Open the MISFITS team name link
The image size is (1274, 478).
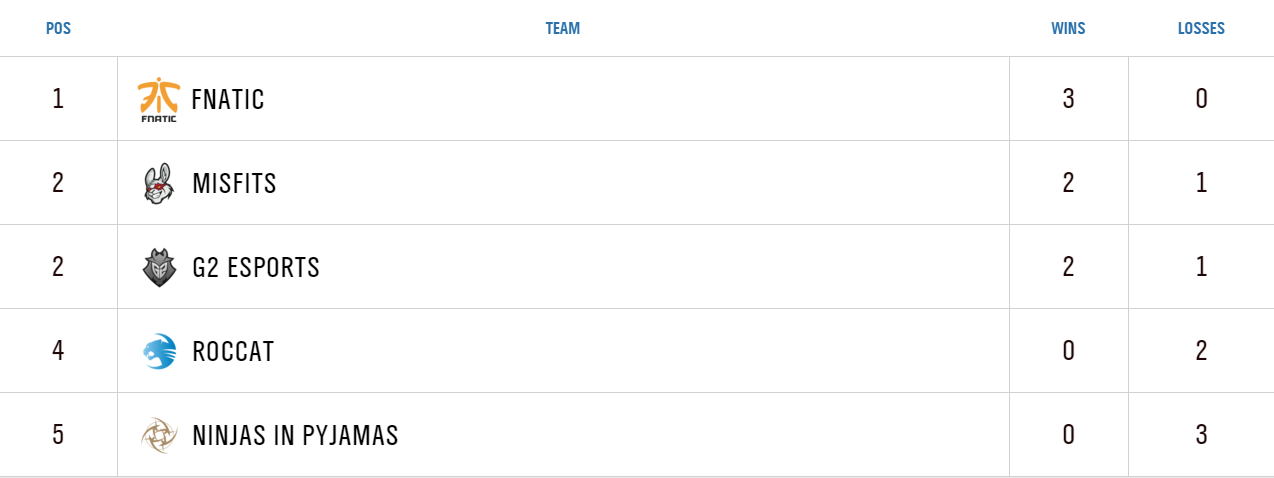click(x=234, y=184)
